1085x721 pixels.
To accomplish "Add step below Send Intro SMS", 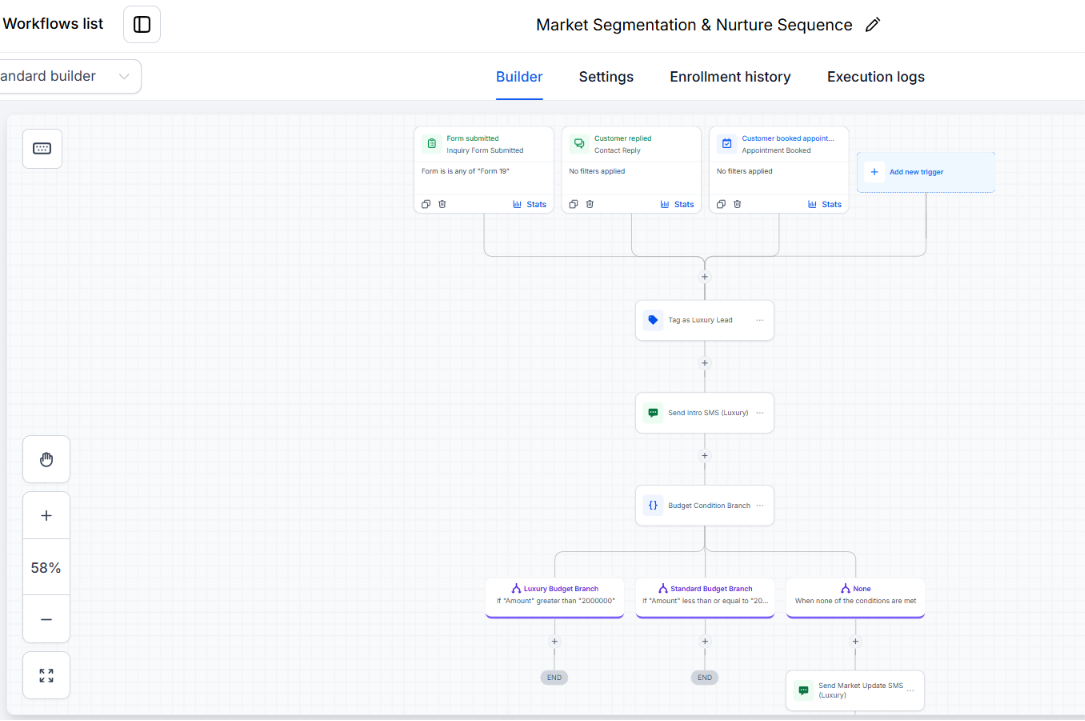I will 704,456.
